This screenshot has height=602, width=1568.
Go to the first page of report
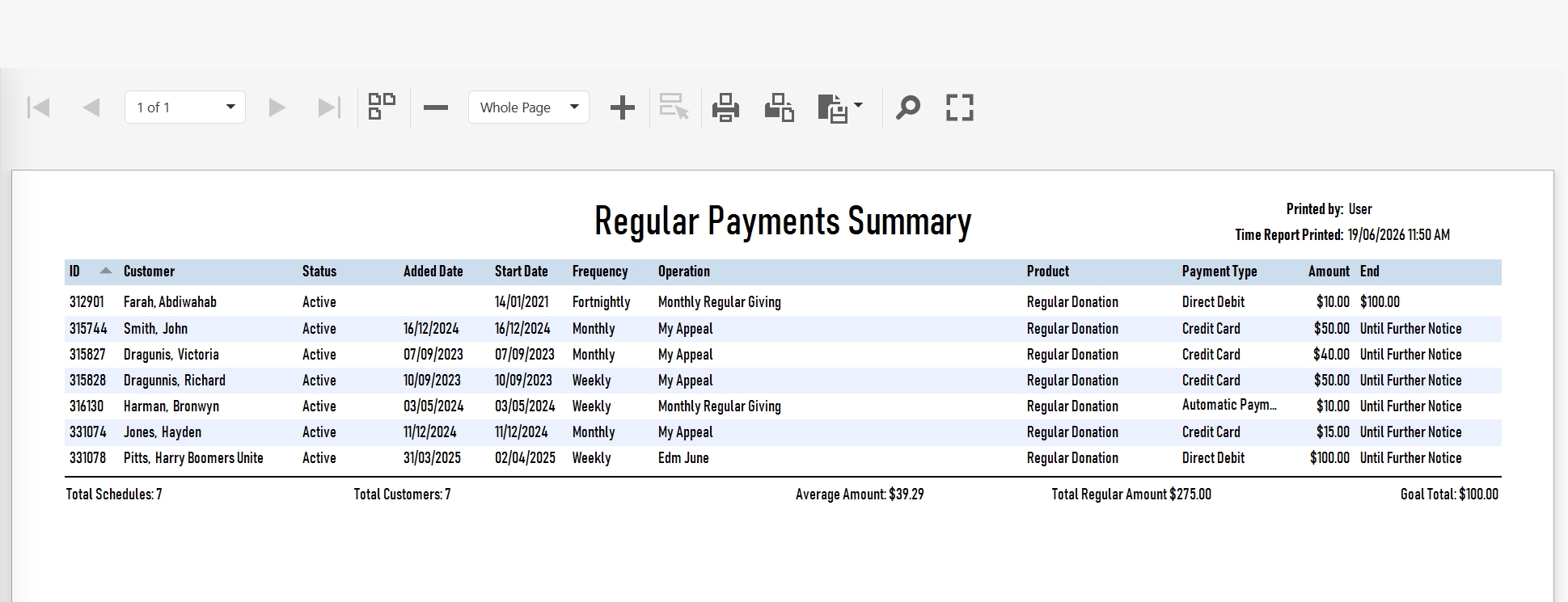click(39, 107)
